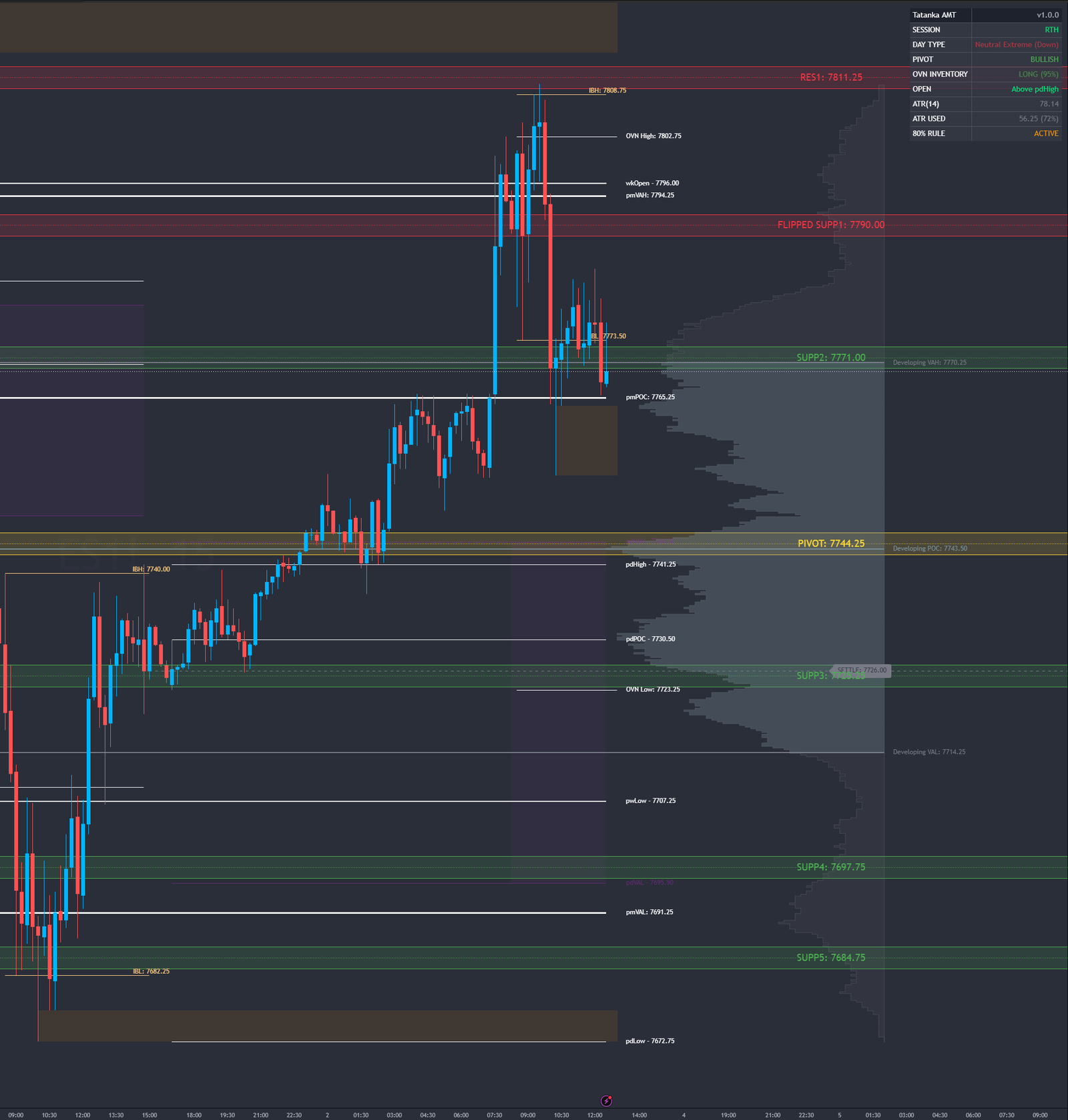This screenshot has width=1068, height=1120.
Task: Select the Neutral Extreme (Down) day type value
Action: [1017, 45]
